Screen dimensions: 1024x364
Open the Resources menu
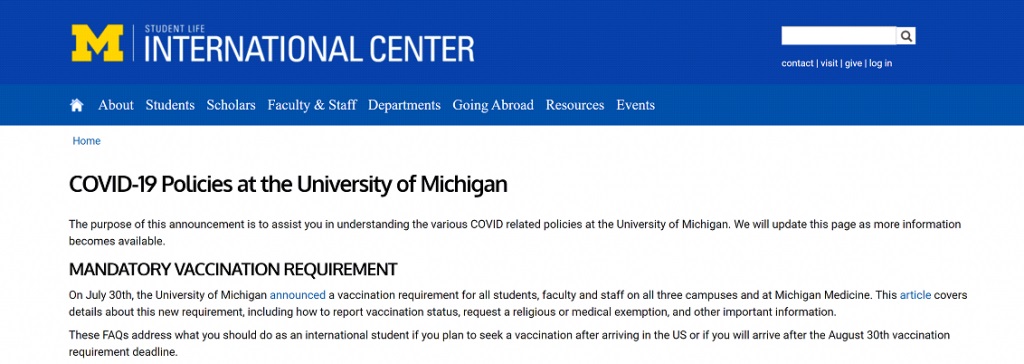pyautogui.click(x=575, y=105)
